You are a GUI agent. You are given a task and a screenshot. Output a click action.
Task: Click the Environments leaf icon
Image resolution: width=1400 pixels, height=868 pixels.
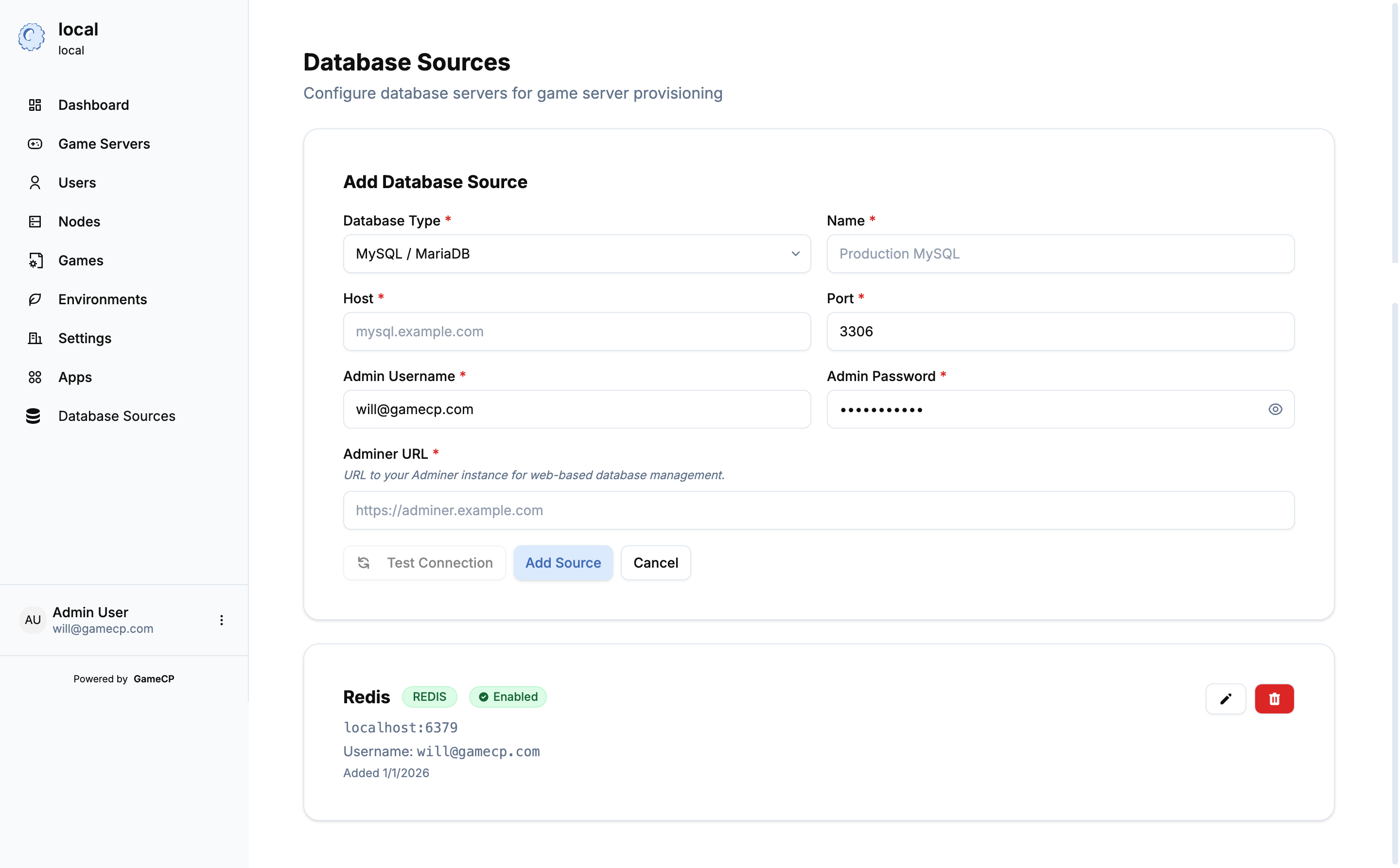click(35, 299)
